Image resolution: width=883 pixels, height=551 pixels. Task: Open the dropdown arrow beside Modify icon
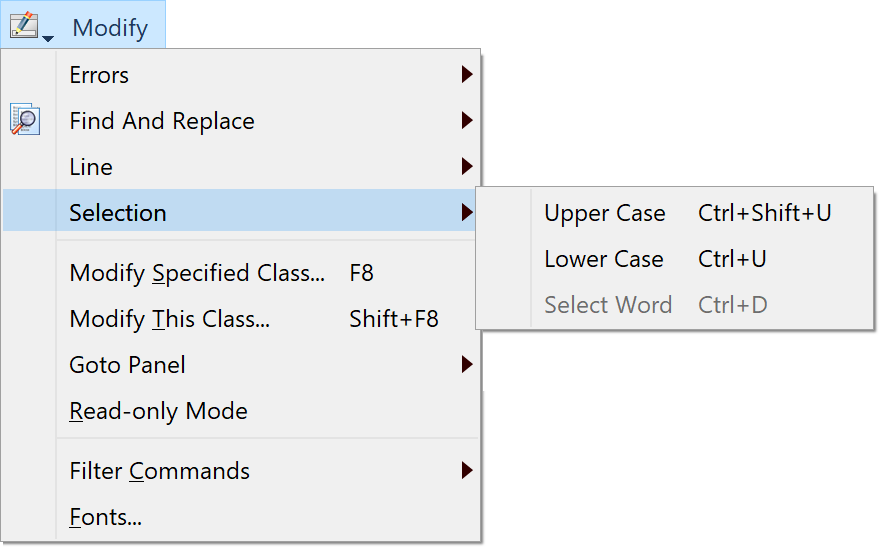coord(48,38)
